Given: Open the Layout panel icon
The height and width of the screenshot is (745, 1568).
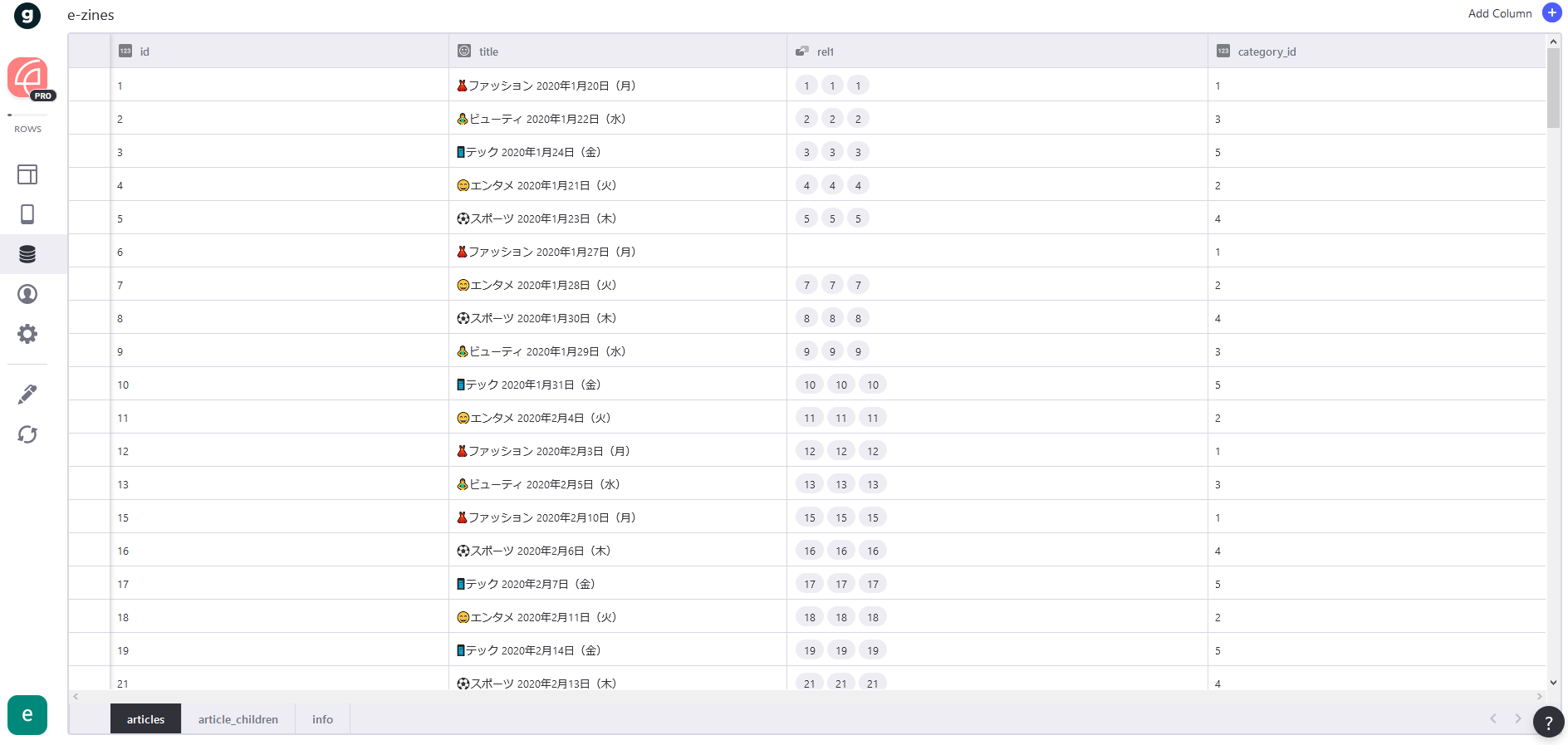Looking at the screenshot, I should point(27,174).
